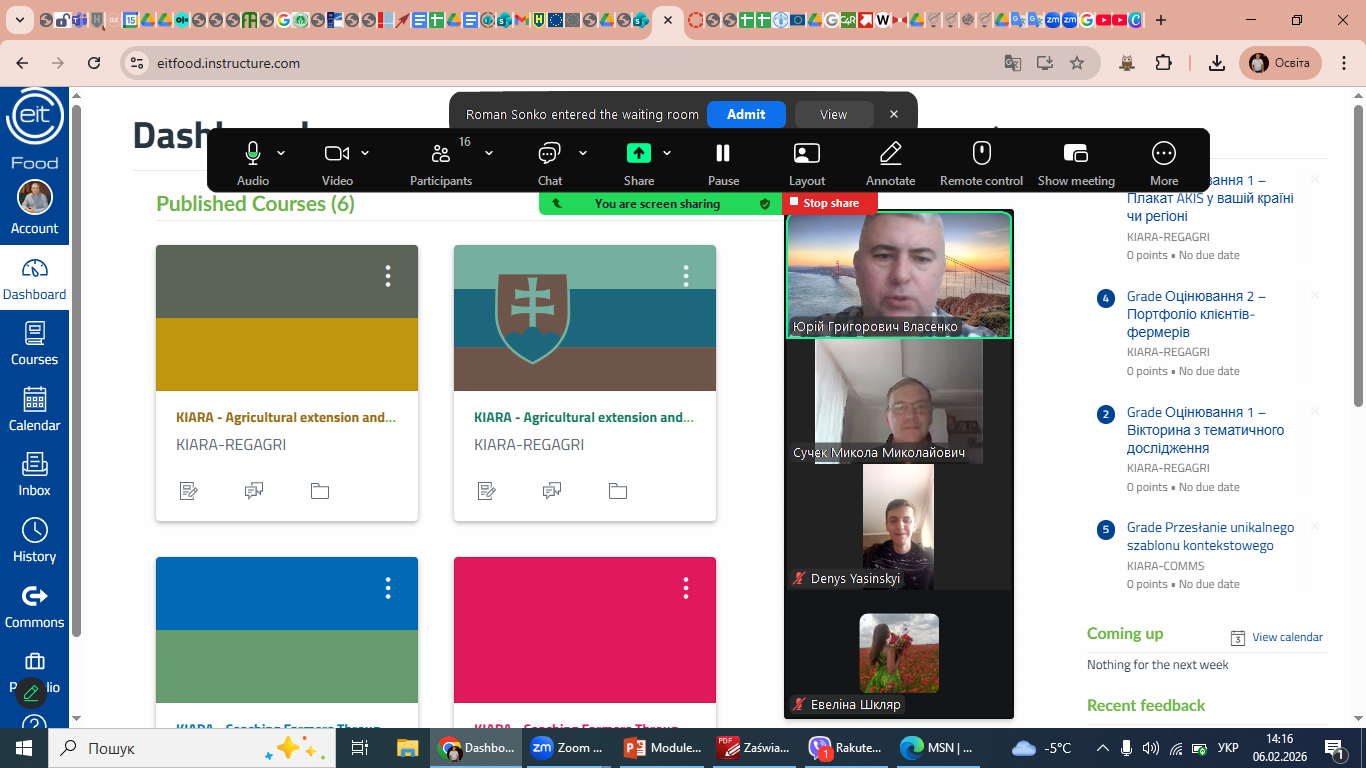Open discussions icon on the olive-yellow KIARA card
The width and height of the screenshot is (1366, 768).
coord(254,491)
